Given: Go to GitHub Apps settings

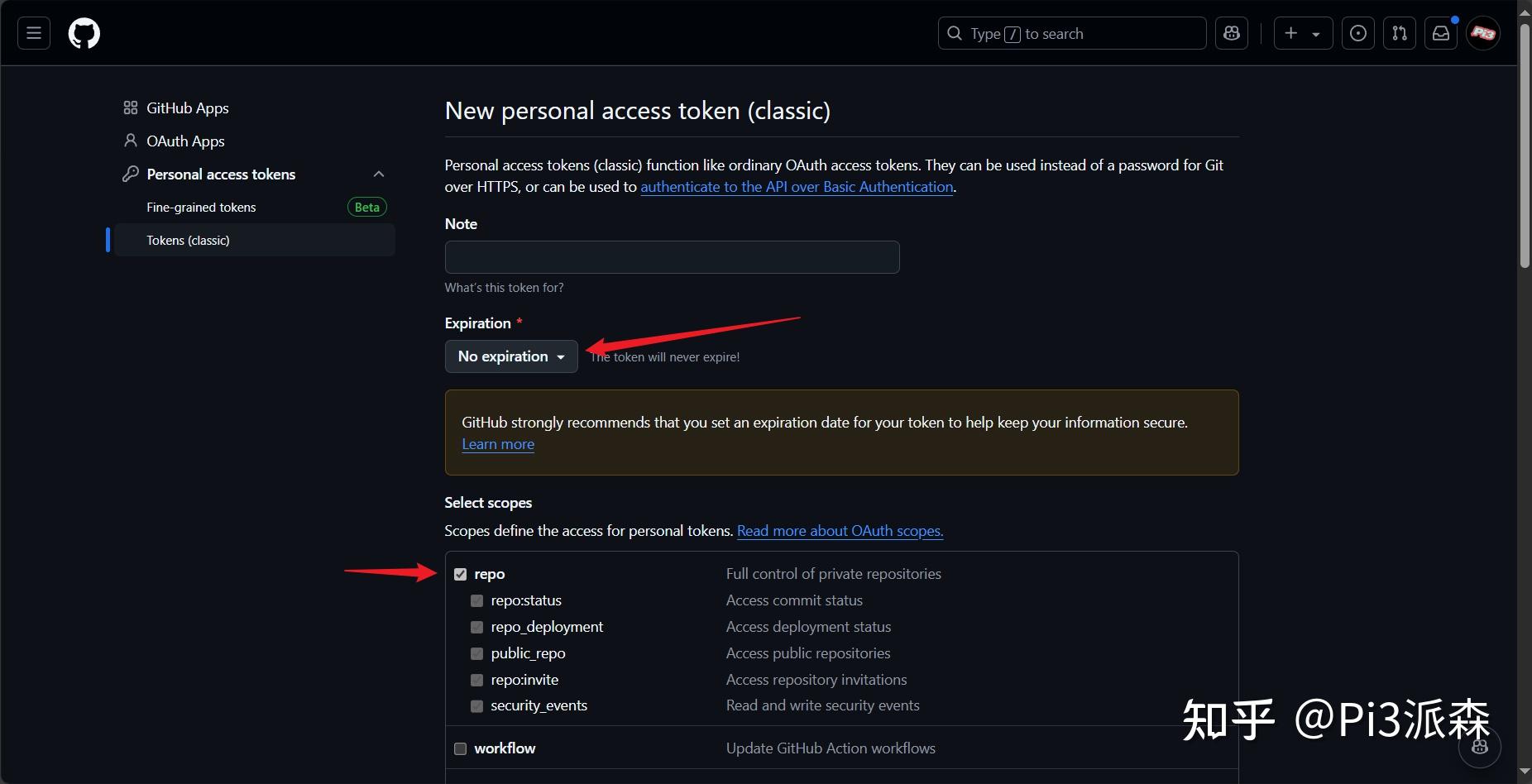Looking at the screenshot, I should [187, 108].
